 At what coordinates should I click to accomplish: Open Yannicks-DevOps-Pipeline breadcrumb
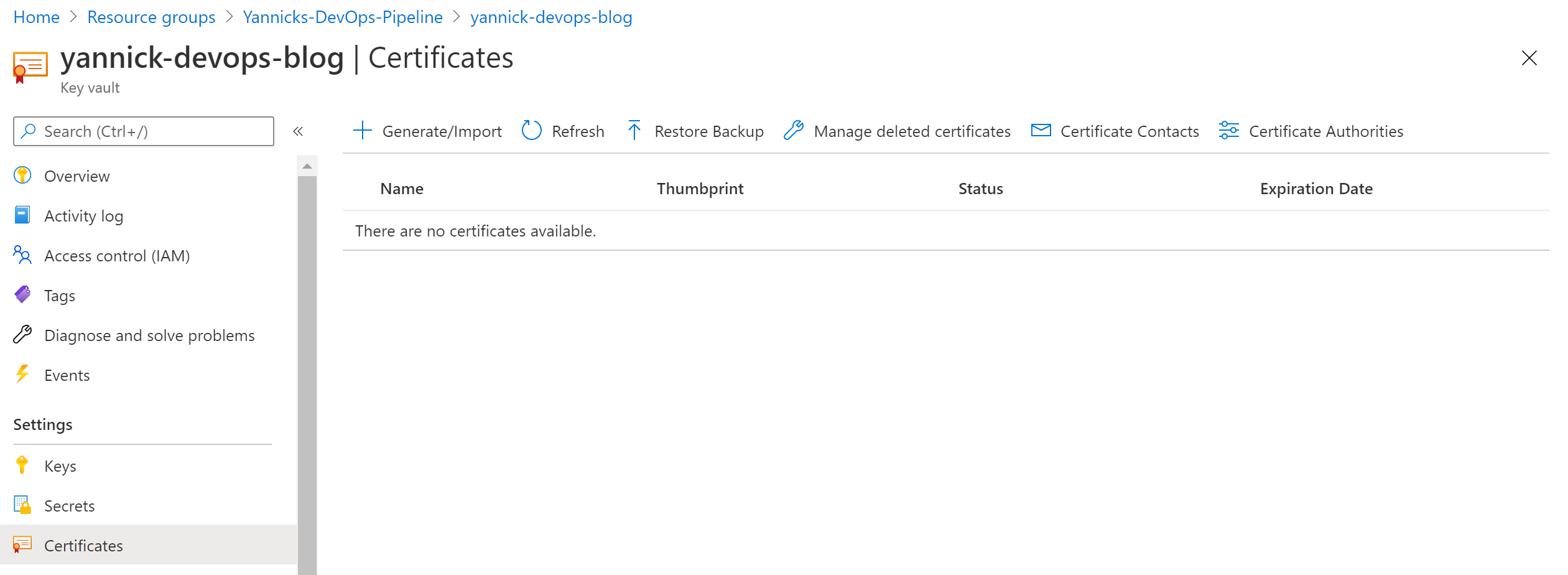pyautogui.click(x=343, y=17)
